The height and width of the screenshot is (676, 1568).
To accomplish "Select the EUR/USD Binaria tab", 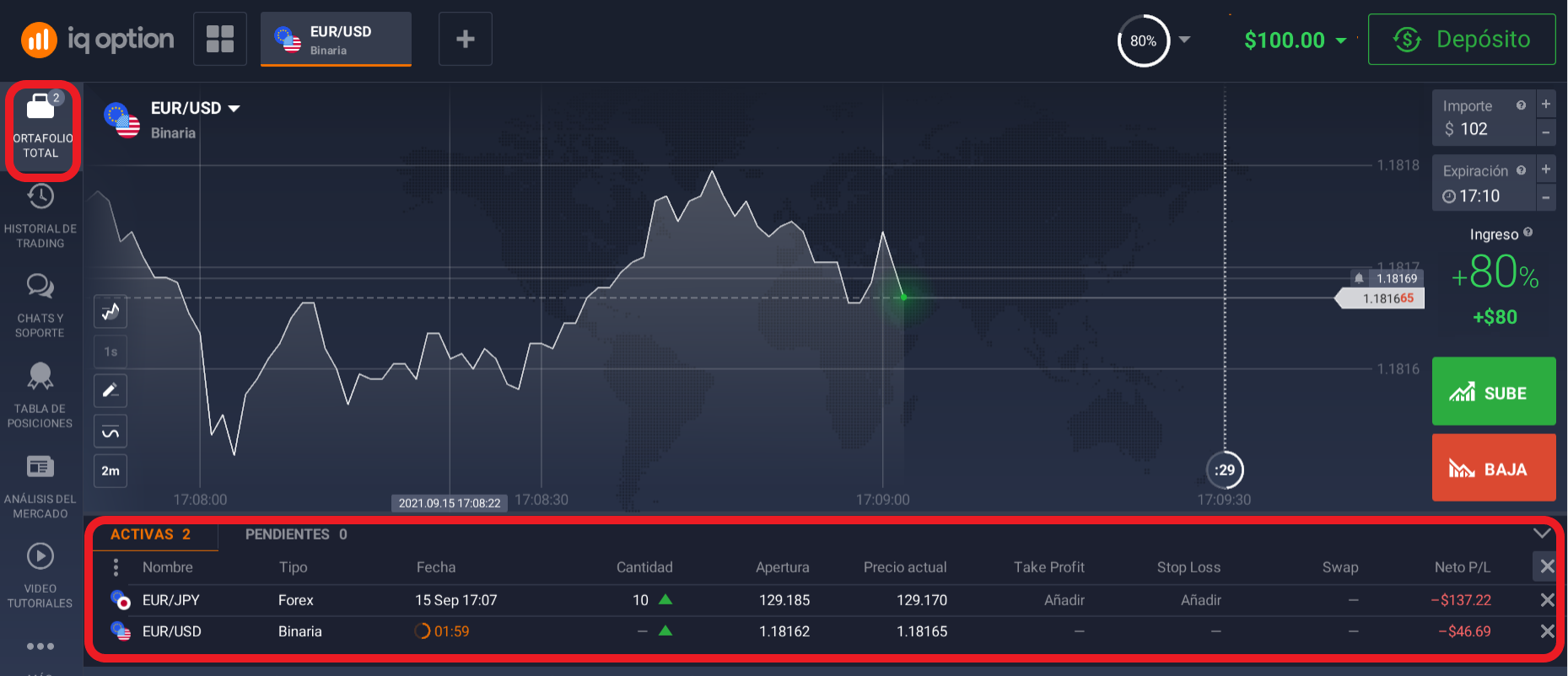I will point(336,39).
